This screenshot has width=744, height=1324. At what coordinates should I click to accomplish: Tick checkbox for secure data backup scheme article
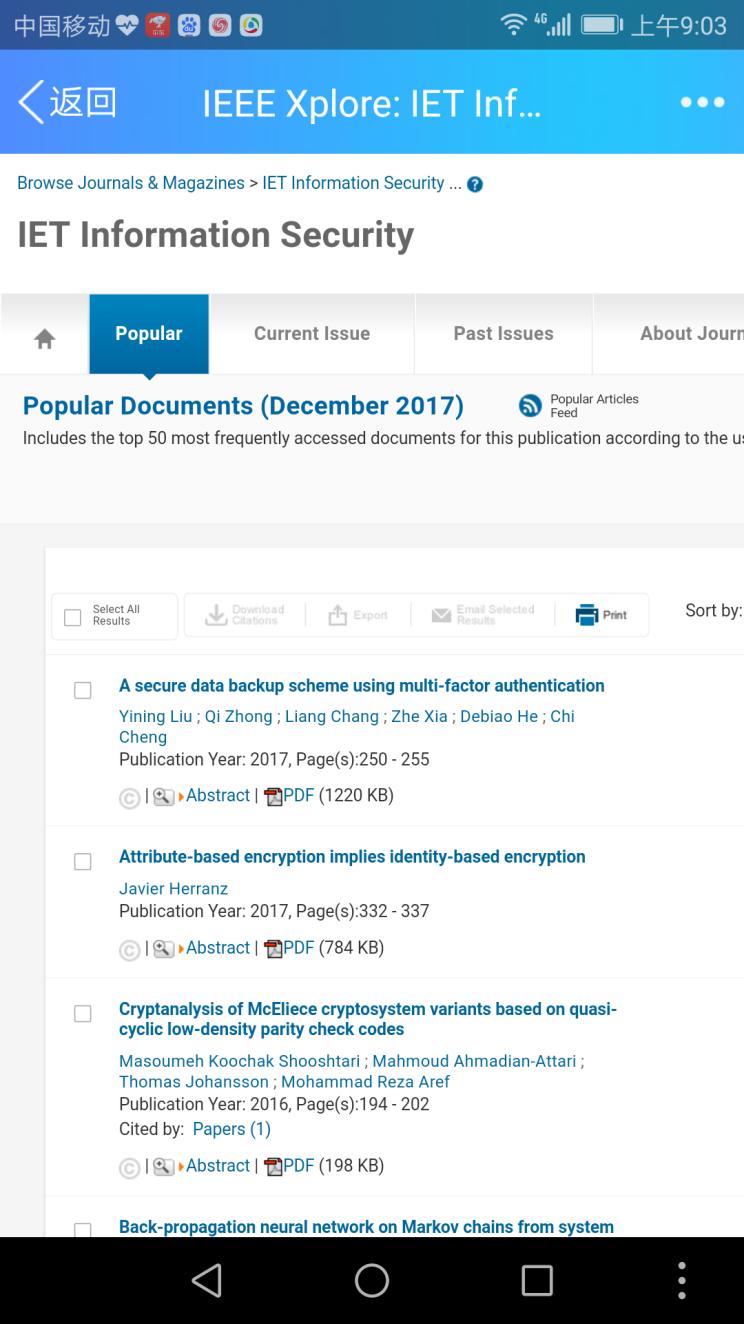click(x=83, y=691)
